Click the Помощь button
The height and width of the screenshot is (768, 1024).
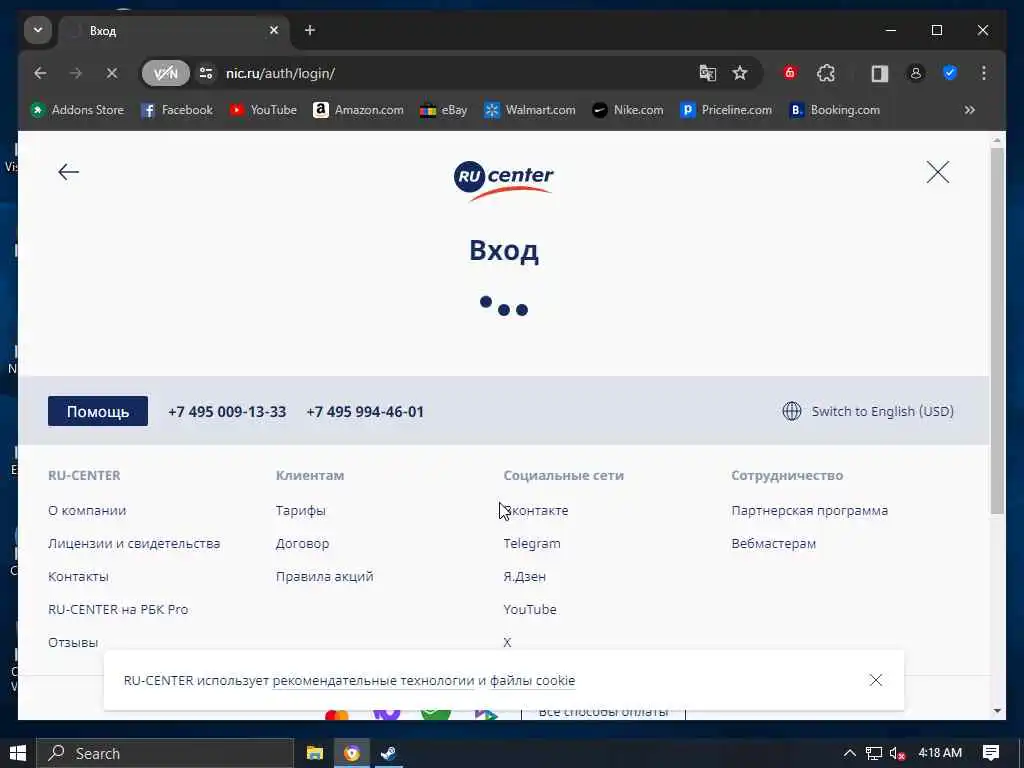(98, 411)
